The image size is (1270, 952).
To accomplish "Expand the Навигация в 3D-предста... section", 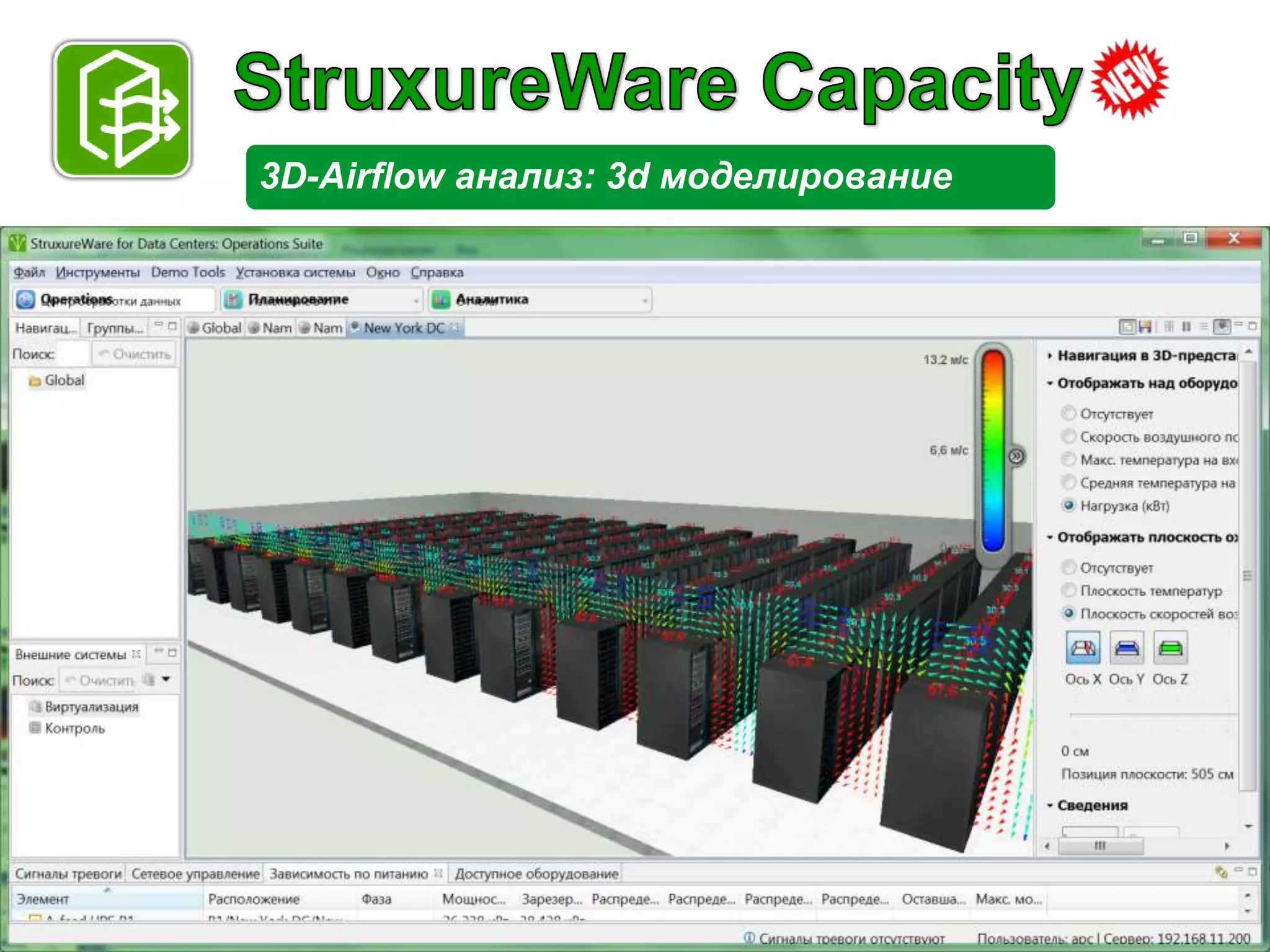I will point(1049,356).
